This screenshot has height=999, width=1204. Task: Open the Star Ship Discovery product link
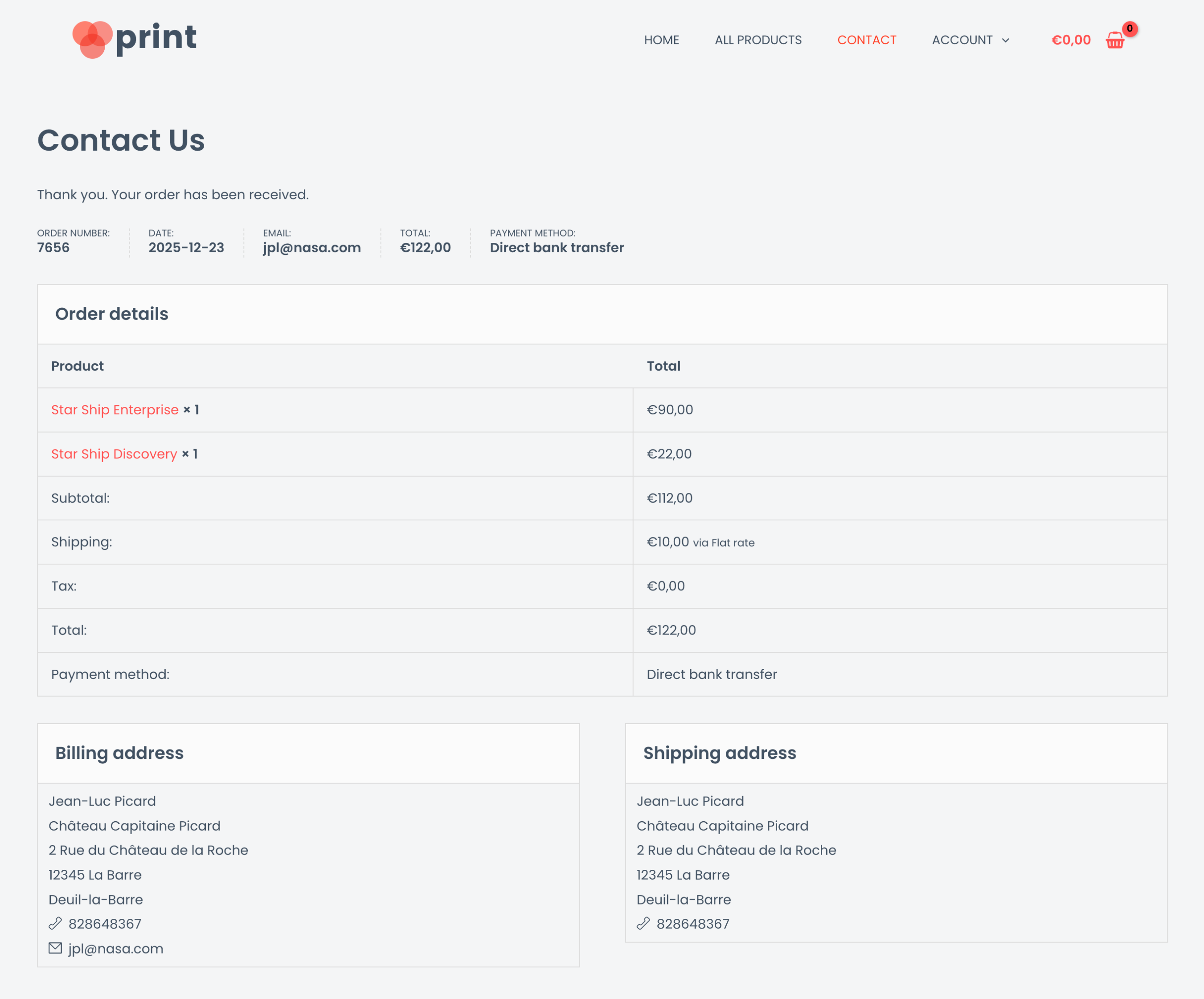click(114, 454)
